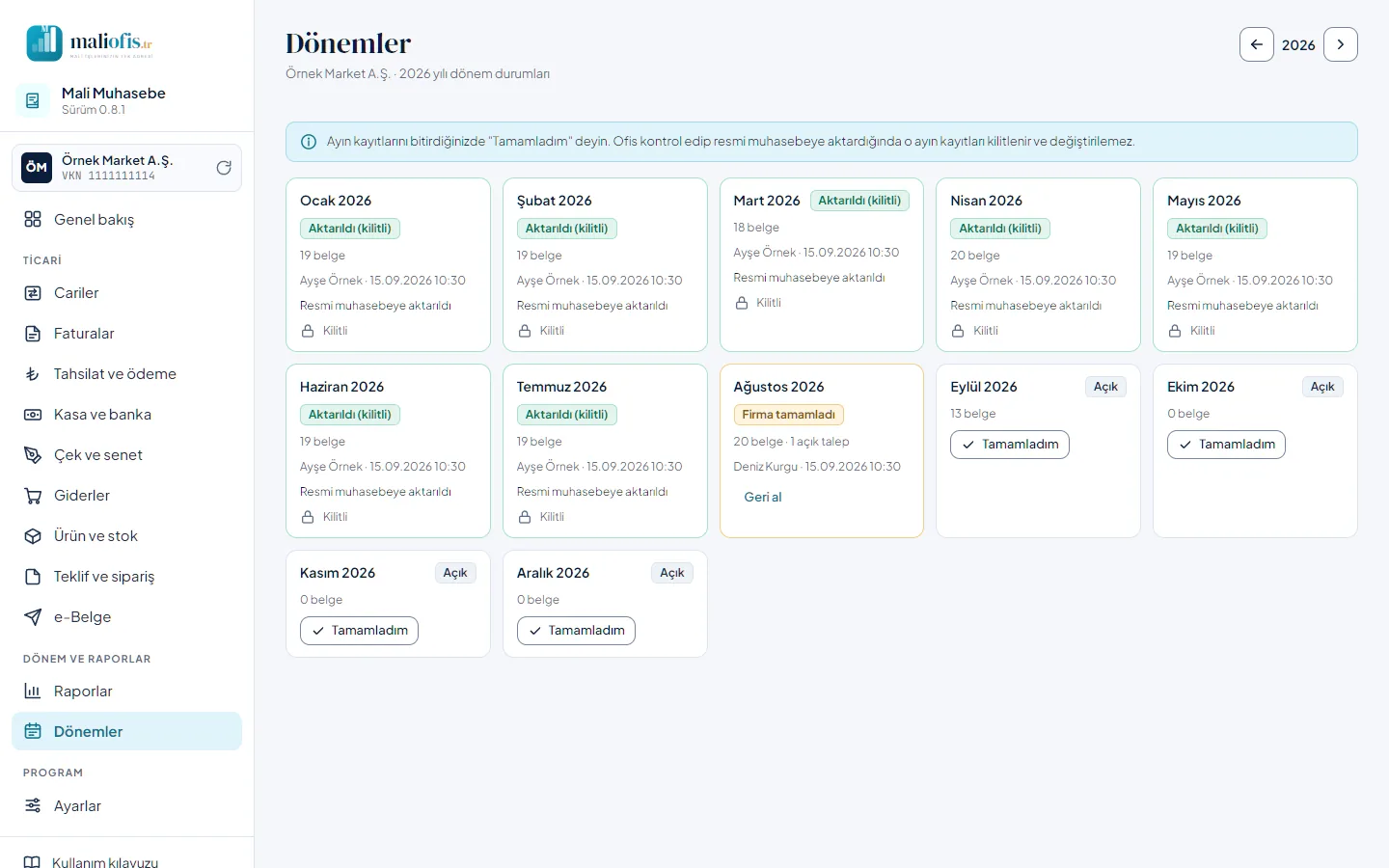Open Tahsilat ve ödeme
Screen dimensions: 1389x868
pyautogui.click(x=126, y=374)
